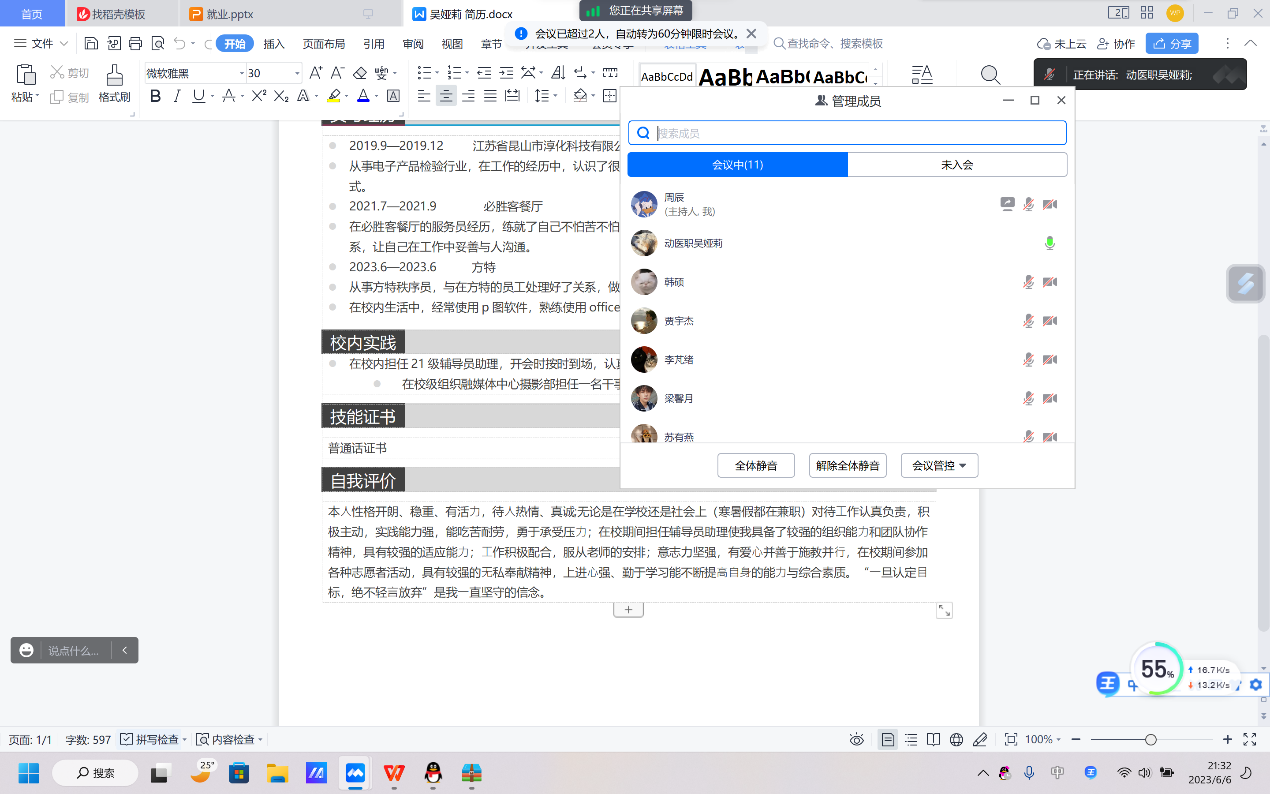Click the superscript X² icon
The image size is (1270, 794).
pyautogui.click(x=258, y=96)
